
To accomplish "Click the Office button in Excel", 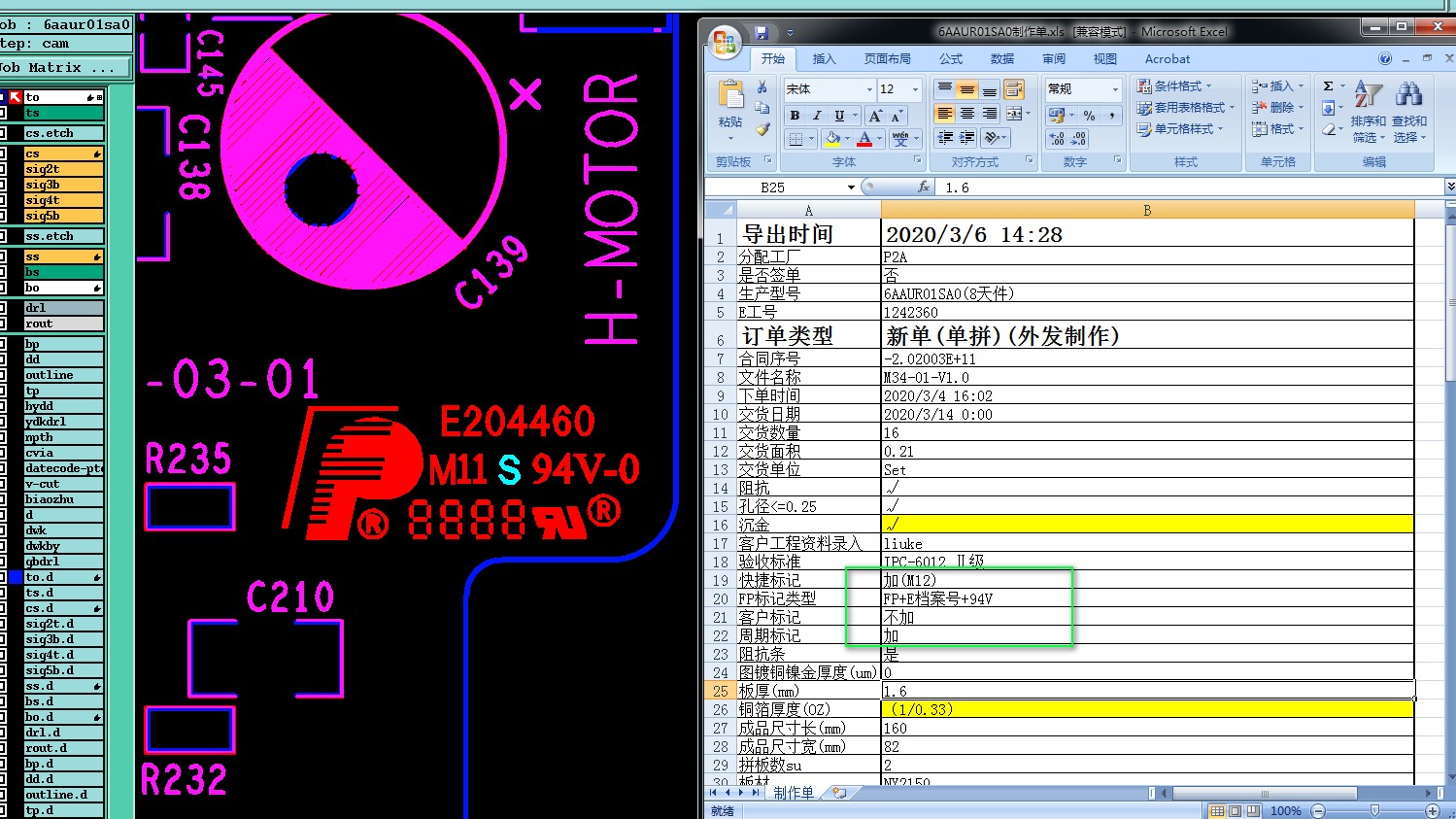I will [x=725, y=41].
